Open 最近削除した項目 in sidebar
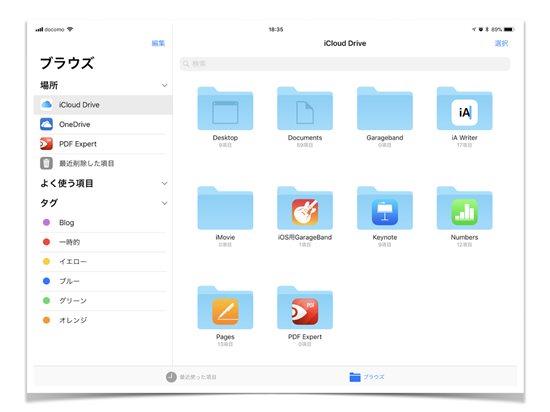550x412 pixels. click(103, 163)
